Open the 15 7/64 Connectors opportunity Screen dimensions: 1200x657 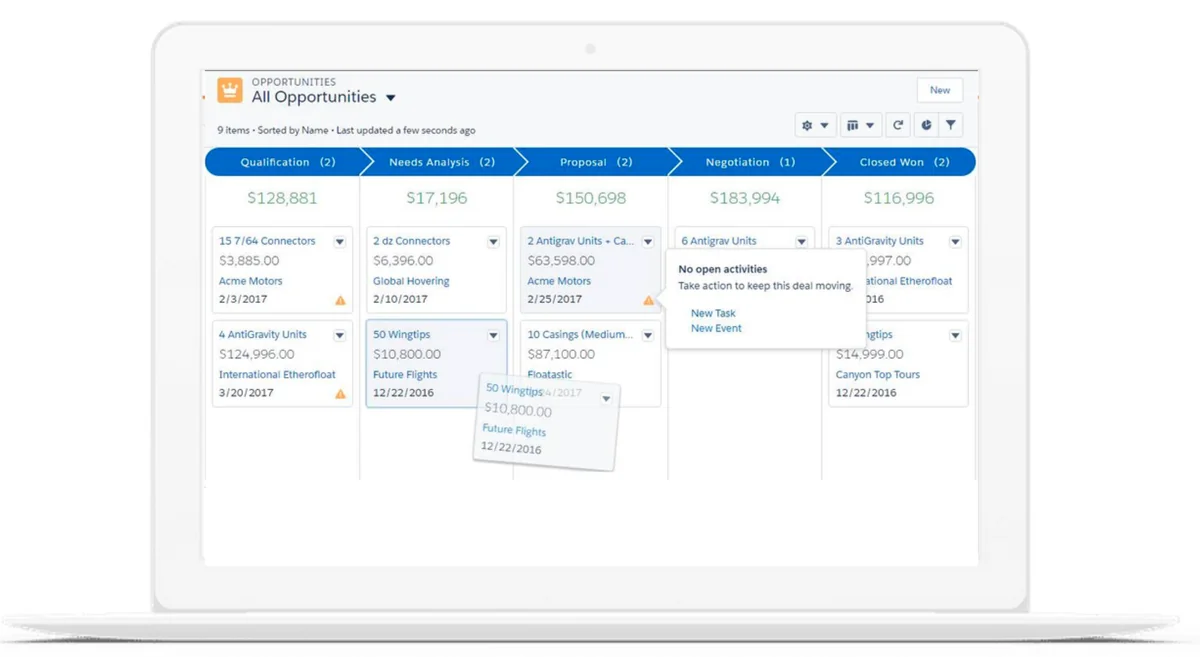267,241
